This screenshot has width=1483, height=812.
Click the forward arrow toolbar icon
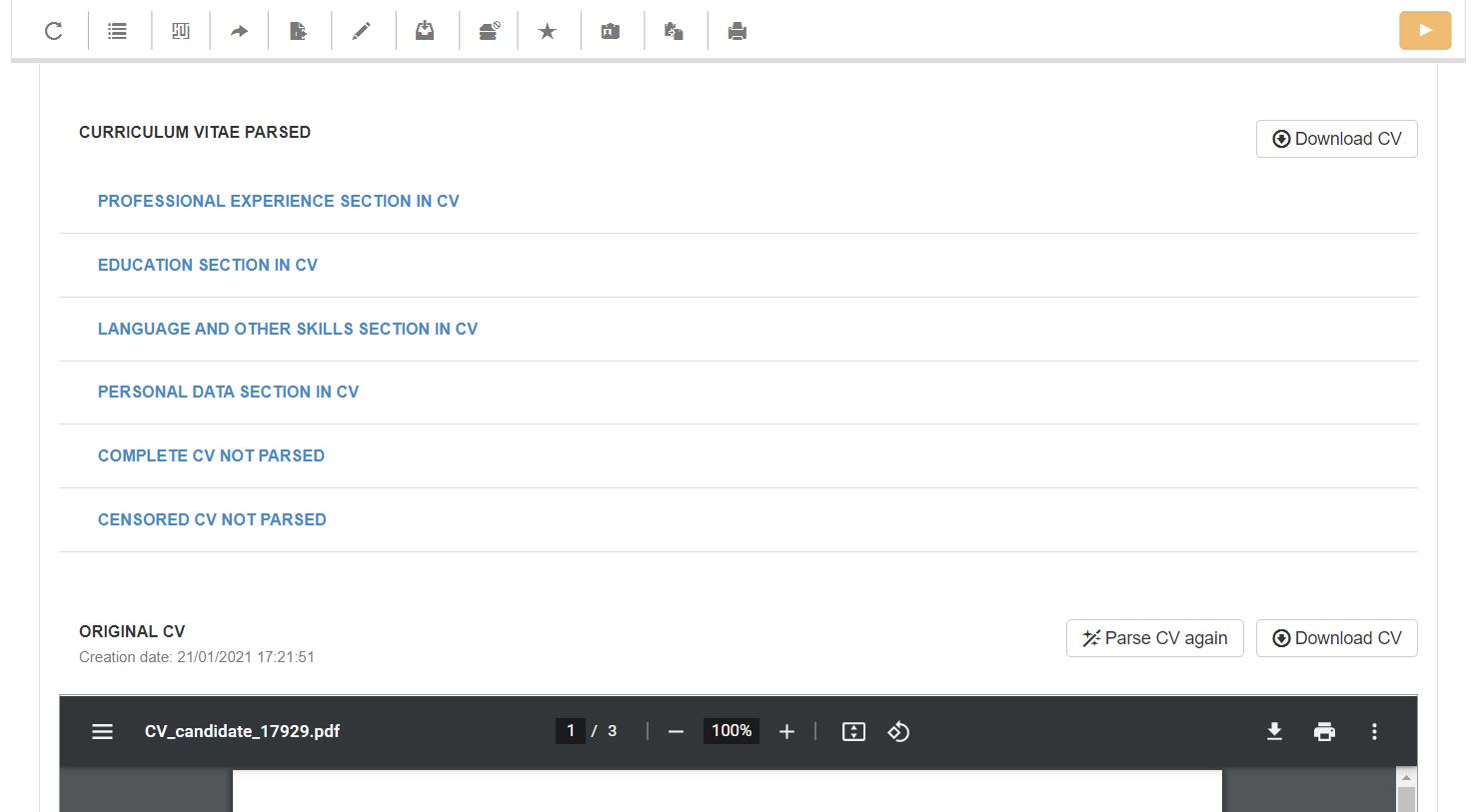tap(239, 31)
